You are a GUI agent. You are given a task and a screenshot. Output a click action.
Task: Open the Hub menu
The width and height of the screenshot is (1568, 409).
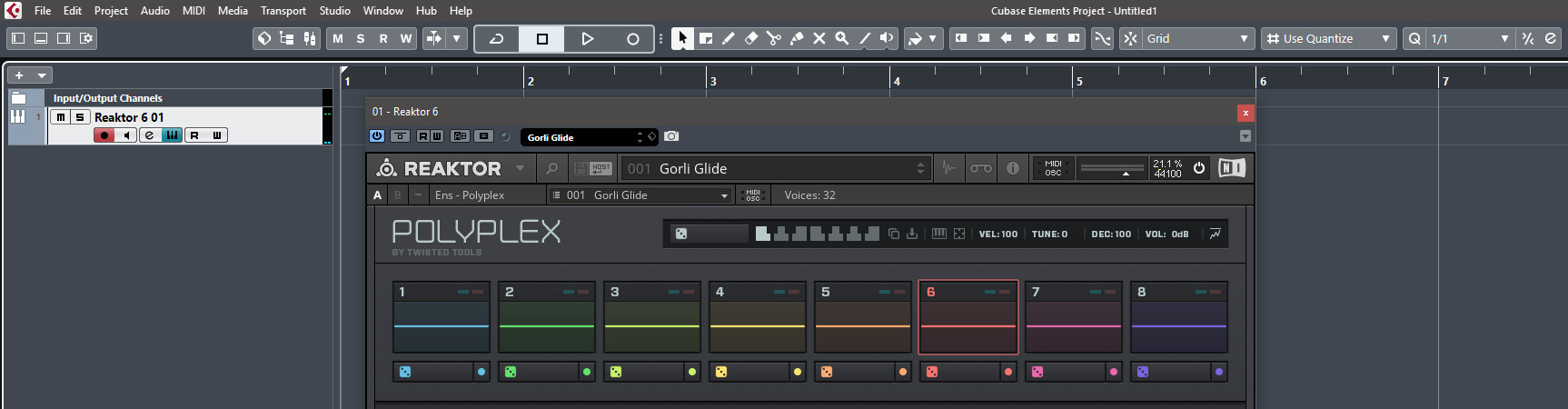point(426,11)
